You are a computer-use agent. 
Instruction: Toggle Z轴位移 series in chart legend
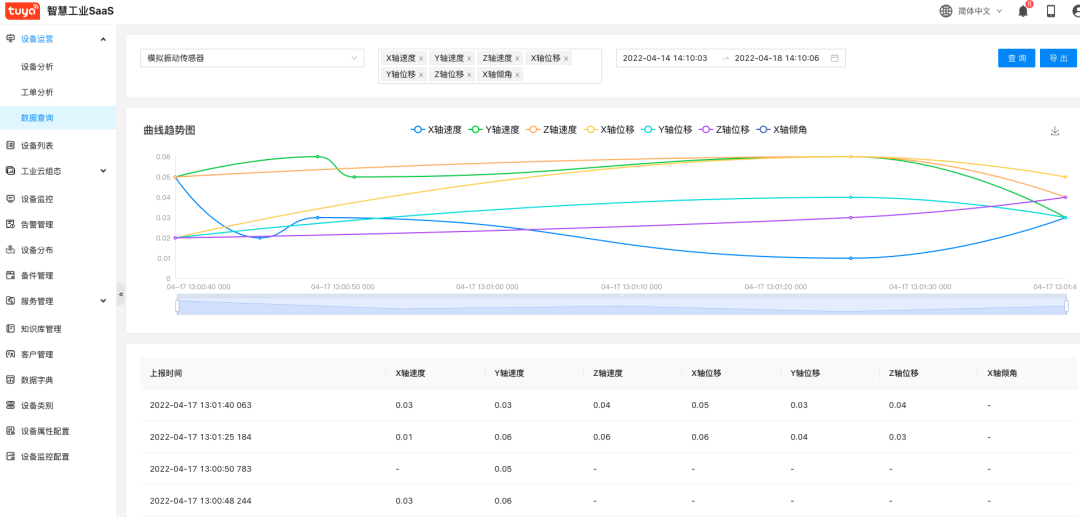pyautogui.click(x=725, y=130)
